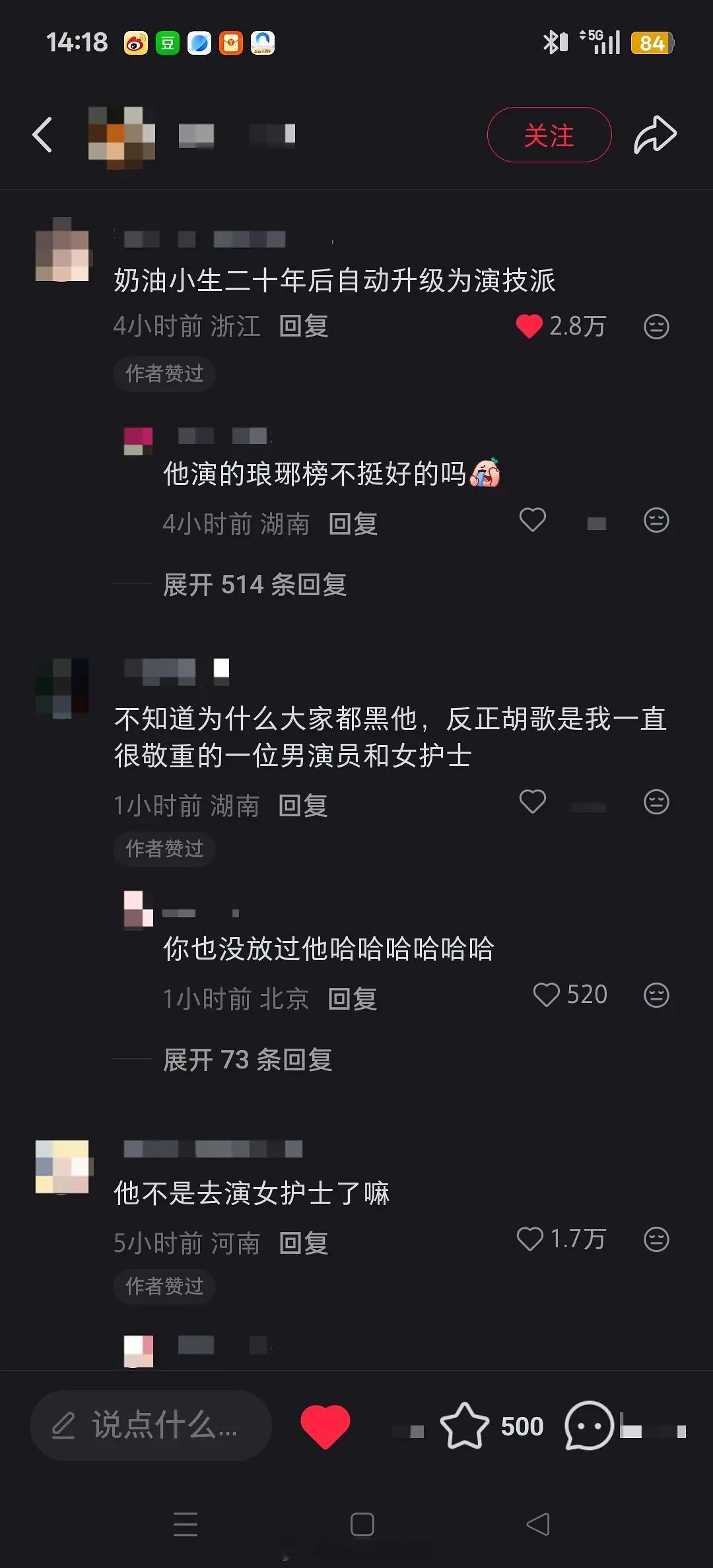
Task: Toggle the red heart in bottom bar
Action: coord(325,1427)
